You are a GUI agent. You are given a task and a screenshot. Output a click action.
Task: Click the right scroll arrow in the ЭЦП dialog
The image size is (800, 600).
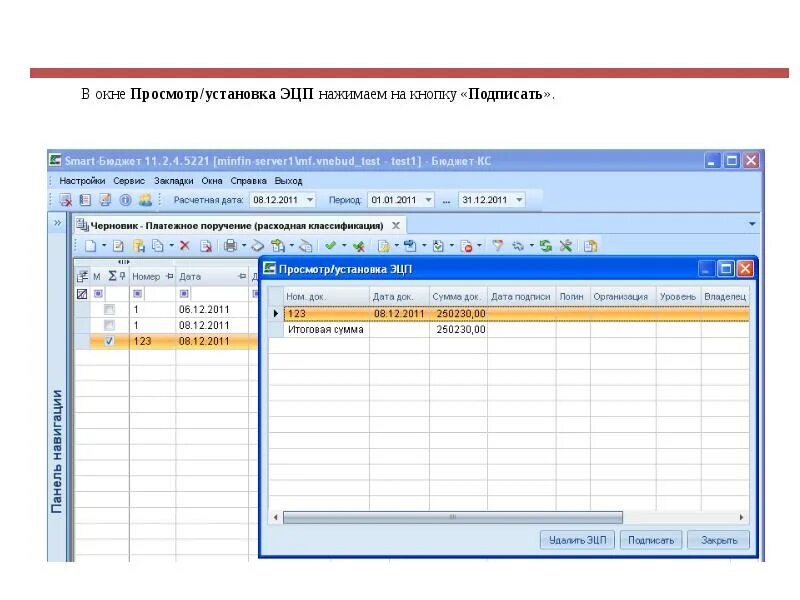coord(741,517)
